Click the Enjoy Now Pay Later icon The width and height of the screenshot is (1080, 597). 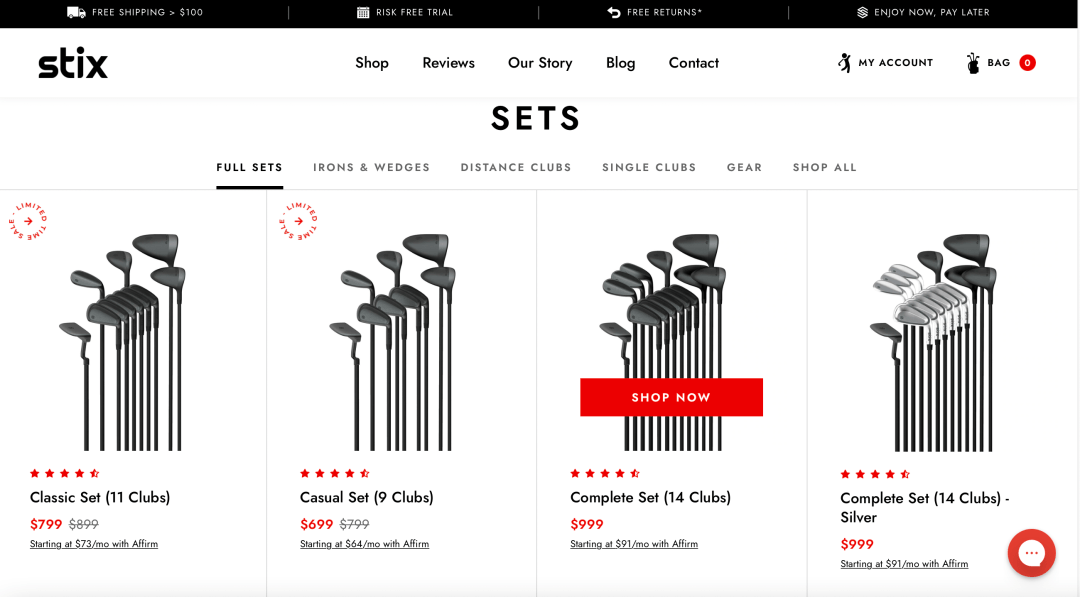tap(862, 12)
